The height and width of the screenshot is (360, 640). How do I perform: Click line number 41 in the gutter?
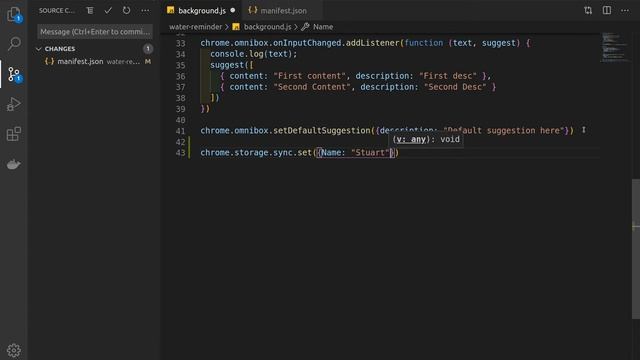(x=180, y=131)
